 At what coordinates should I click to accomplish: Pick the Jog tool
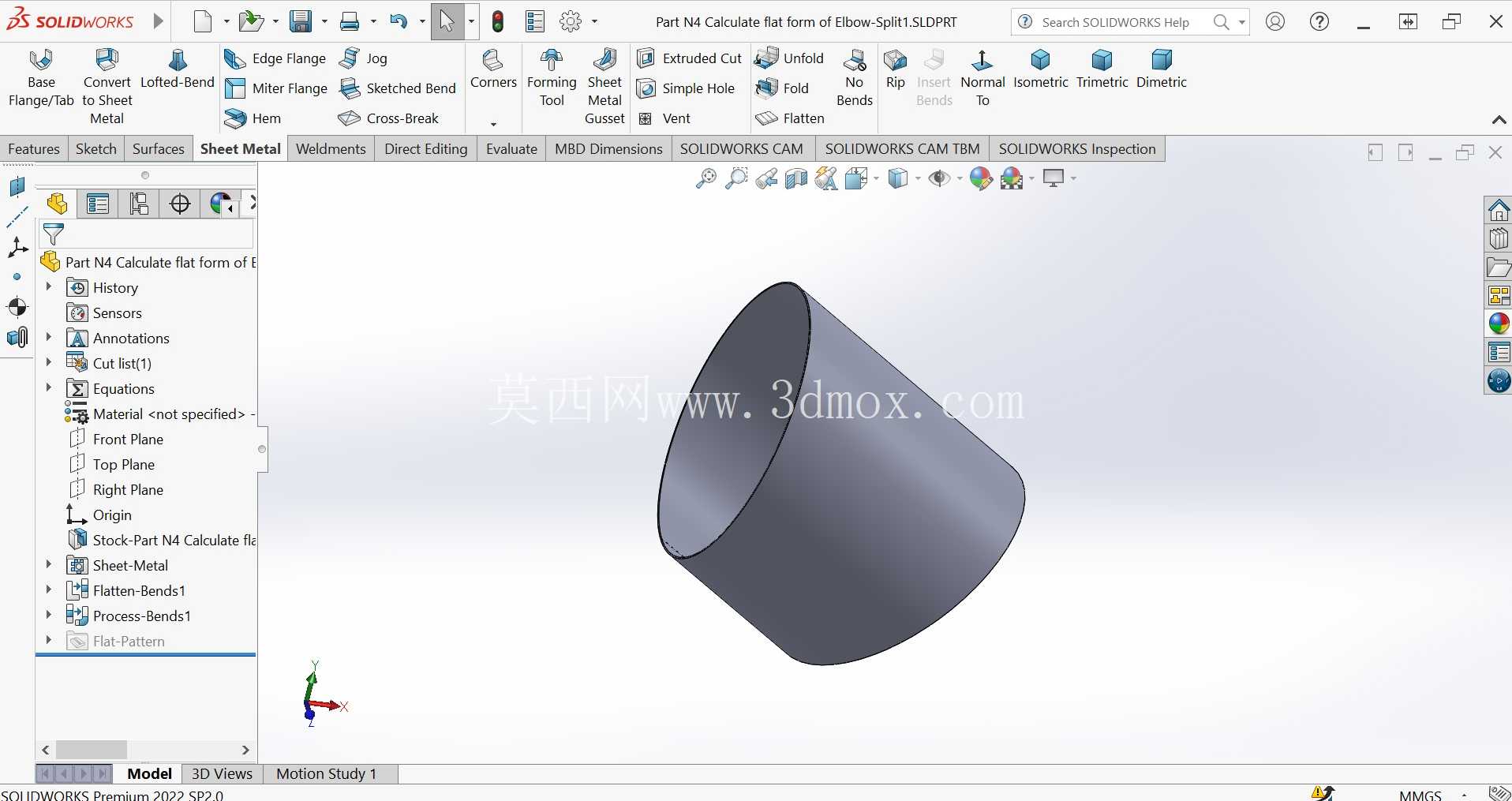[x=363, y=58]
